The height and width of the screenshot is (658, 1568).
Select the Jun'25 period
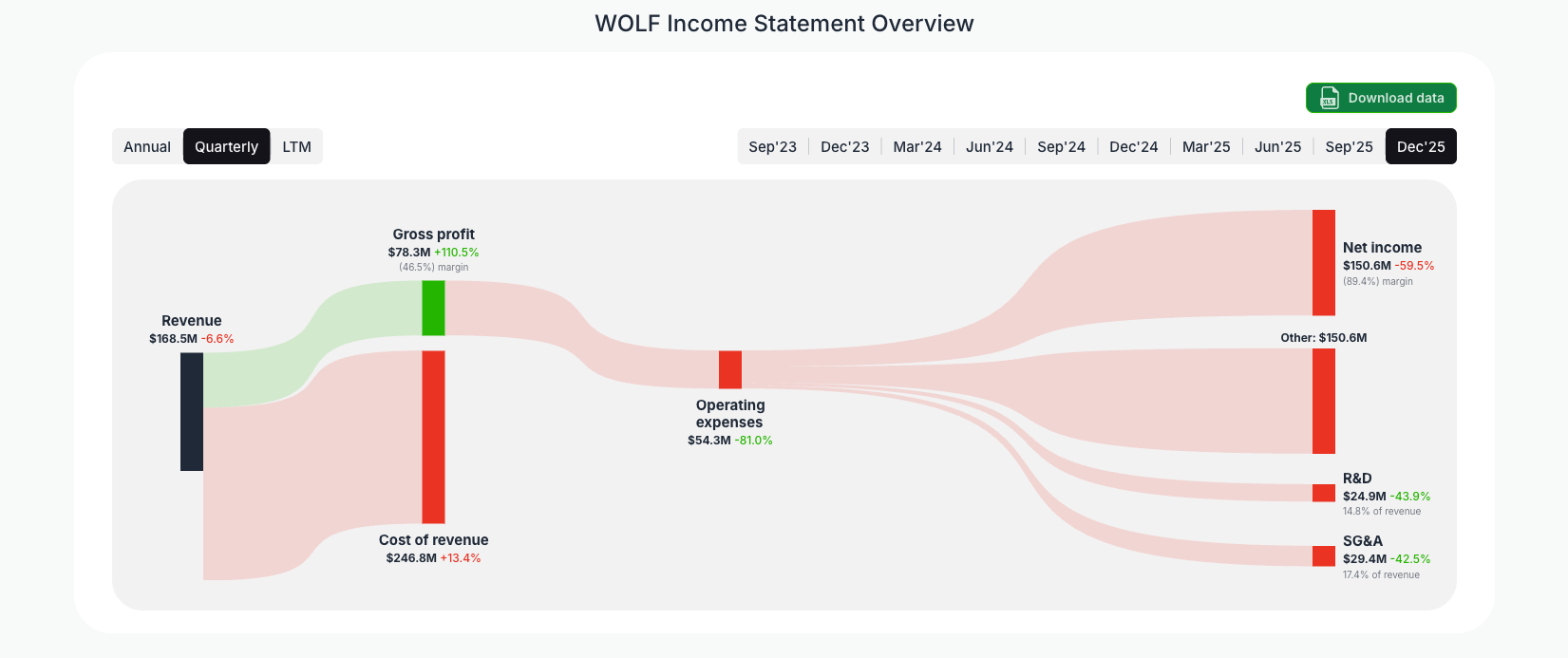[1277, 146]
